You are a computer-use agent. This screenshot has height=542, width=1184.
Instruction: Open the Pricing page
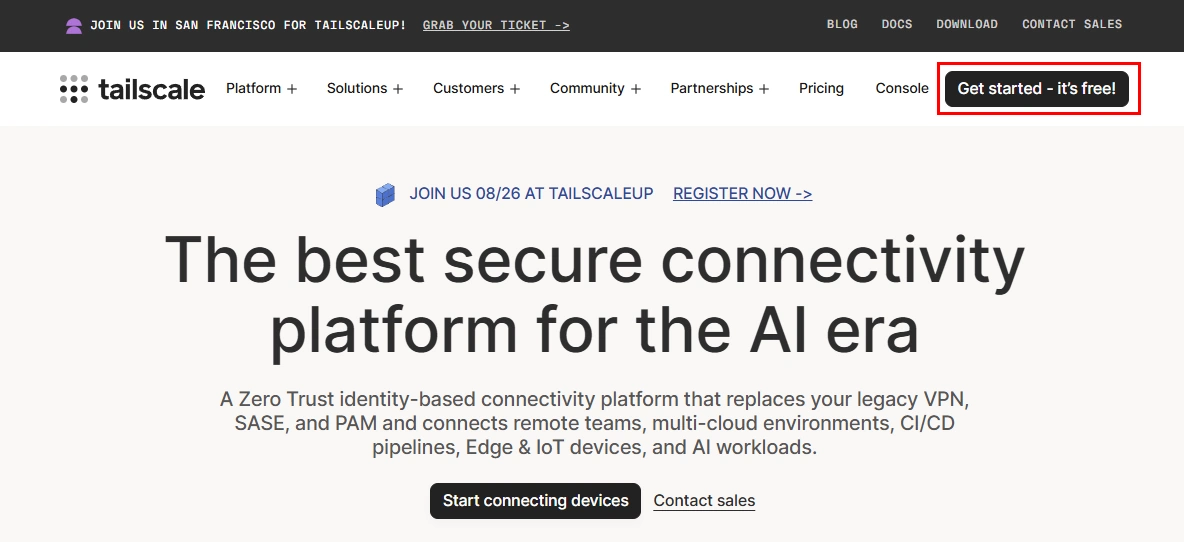[822, 88]
